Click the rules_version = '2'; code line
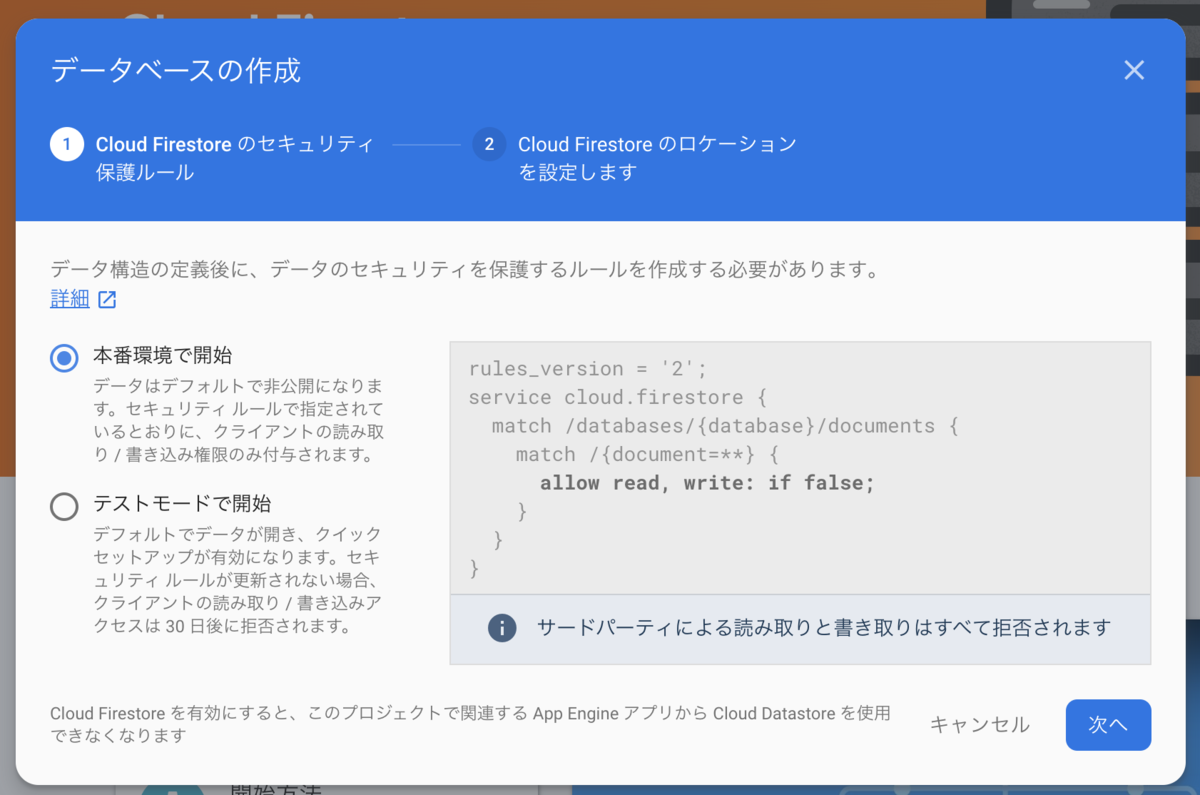 tap(588, 369)
